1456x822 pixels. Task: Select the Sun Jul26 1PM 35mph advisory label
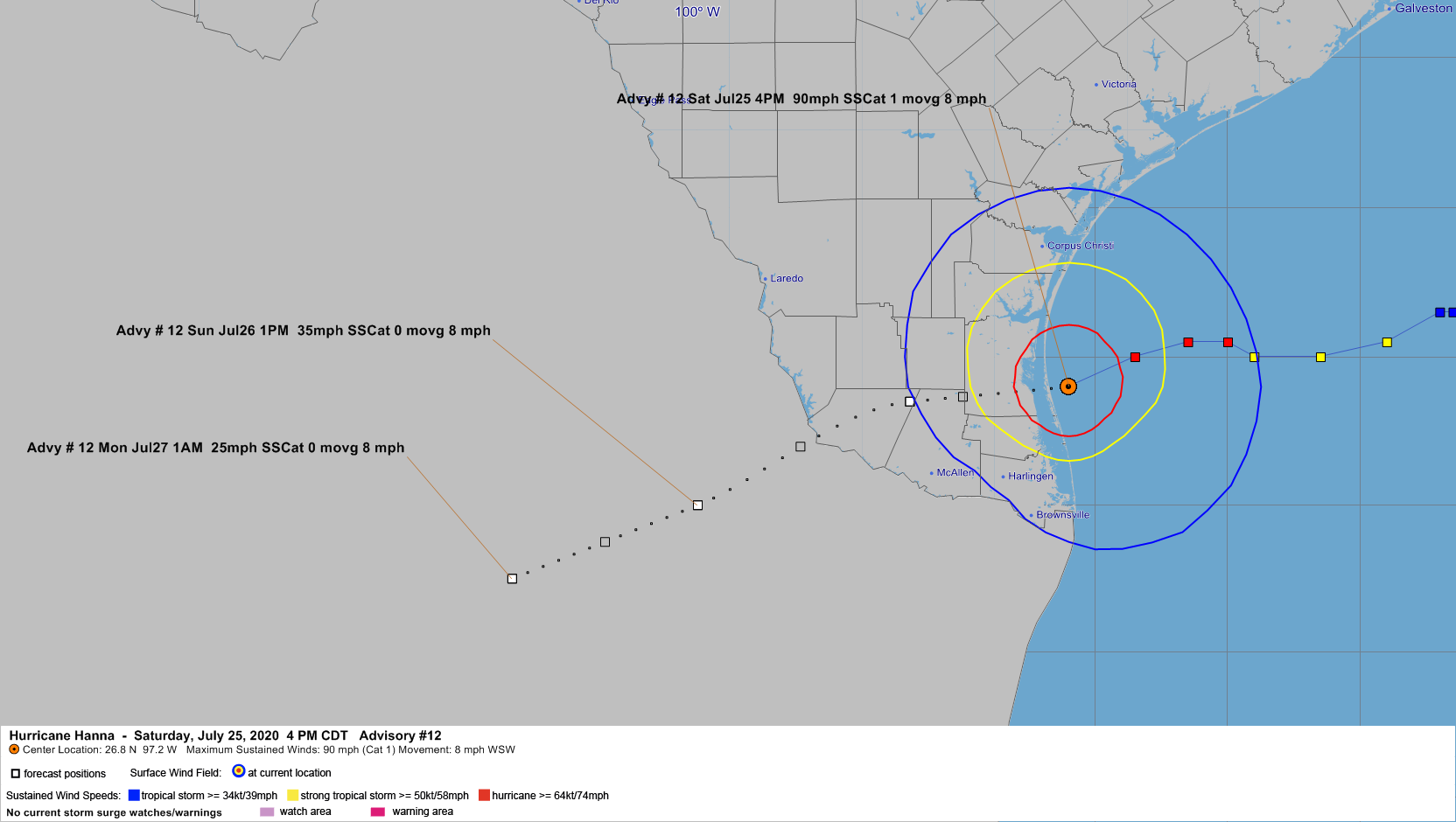(x=303, y=331)
